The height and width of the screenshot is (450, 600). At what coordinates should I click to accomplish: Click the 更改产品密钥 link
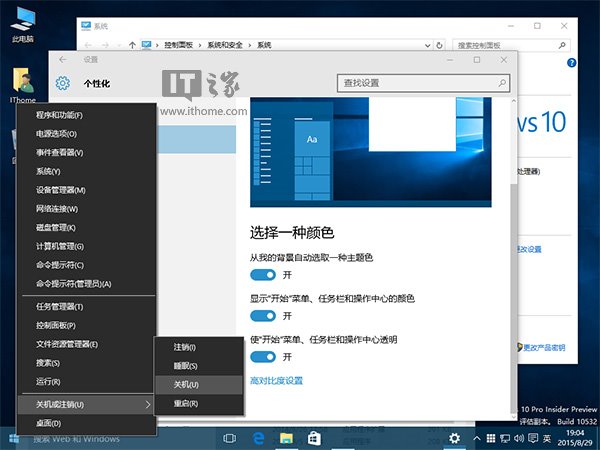pyautogui.click(x=543, y=348)
